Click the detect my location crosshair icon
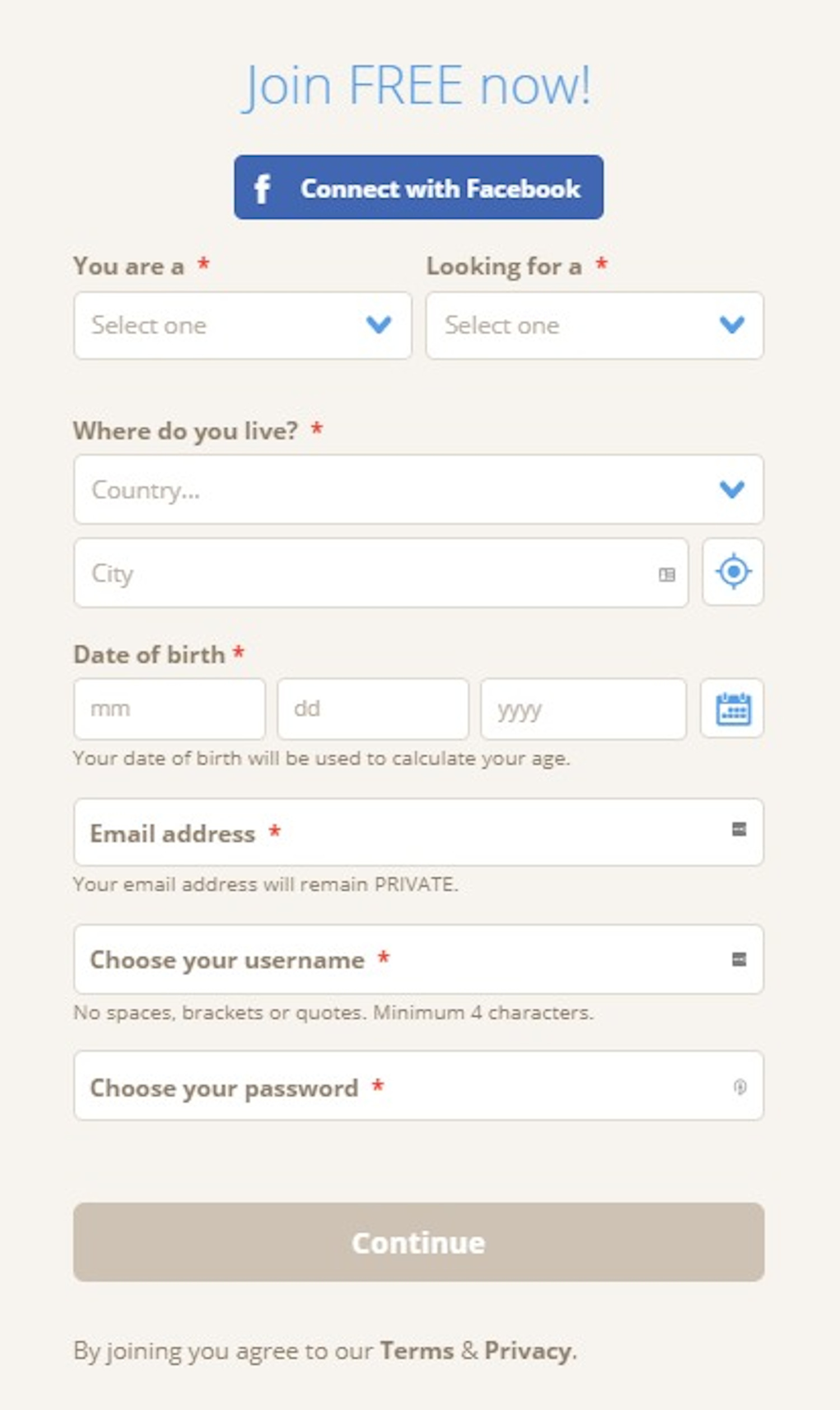Screen dimensions: 840x1410 [733, 571]
